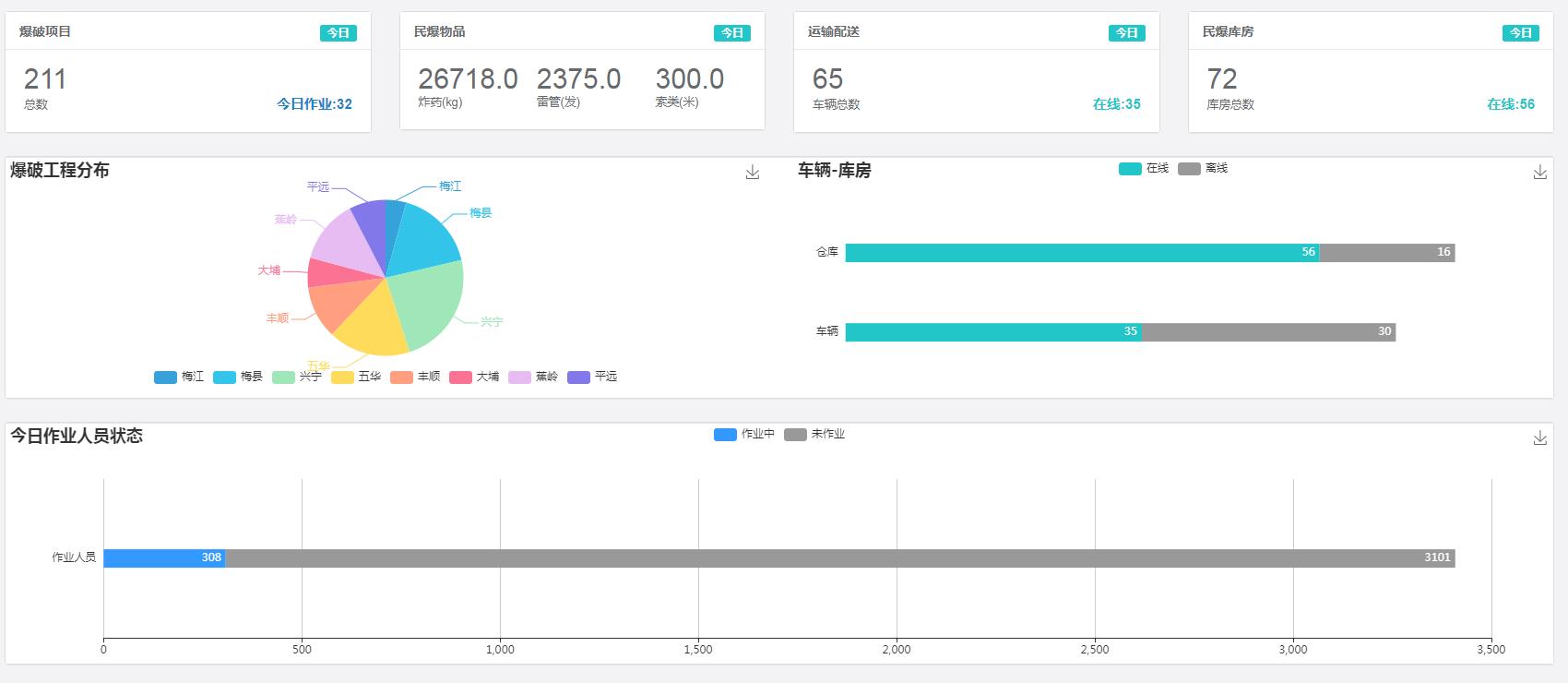Screen dimensions: 1568x683
Task: Open the 在线:56 warehouse link
Action: [1510, 104]
